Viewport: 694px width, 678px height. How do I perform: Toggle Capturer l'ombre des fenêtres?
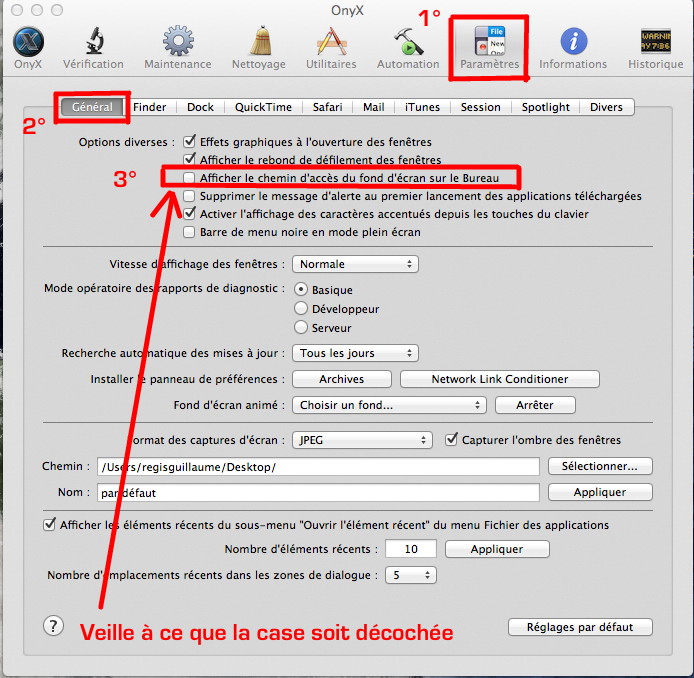coord(451,439)
